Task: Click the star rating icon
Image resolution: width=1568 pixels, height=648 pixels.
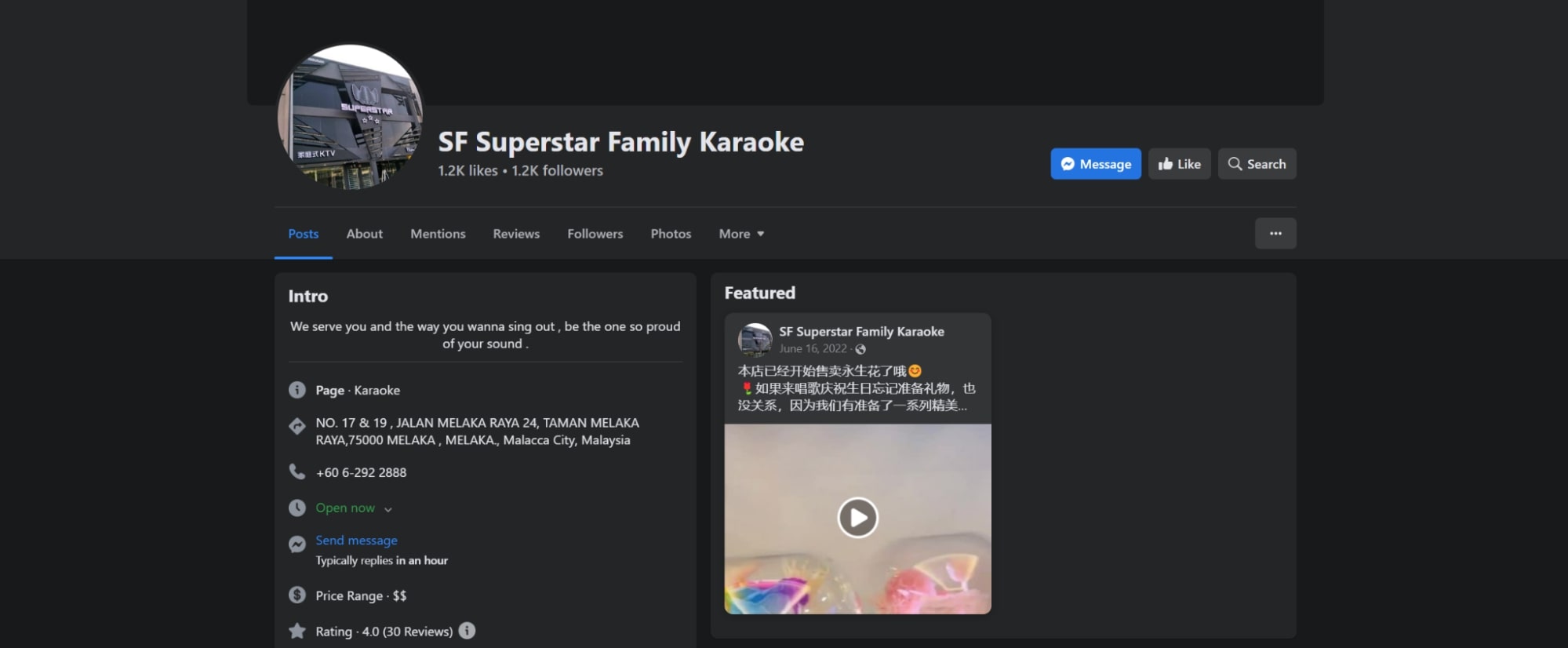Action: click(297, 631)
